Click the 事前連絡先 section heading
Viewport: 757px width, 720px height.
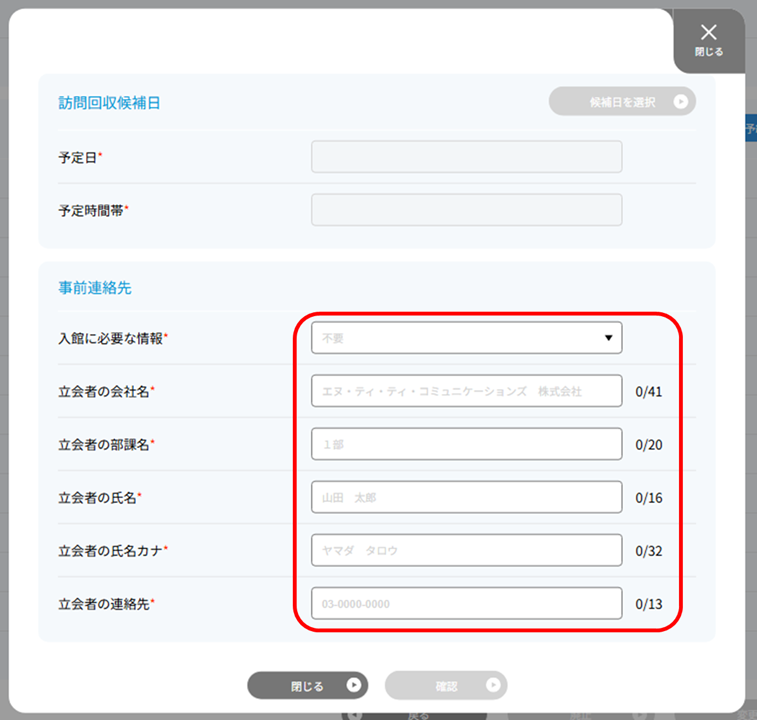[95, 288]
